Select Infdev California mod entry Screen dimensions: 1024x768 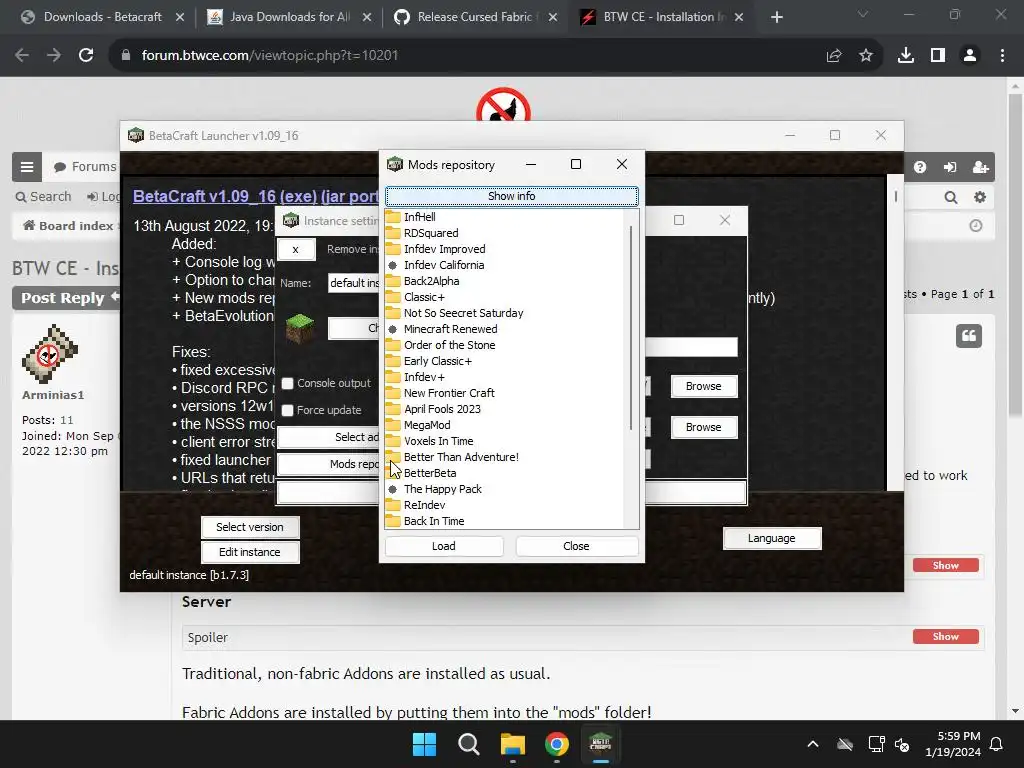[x=443, y=264]
